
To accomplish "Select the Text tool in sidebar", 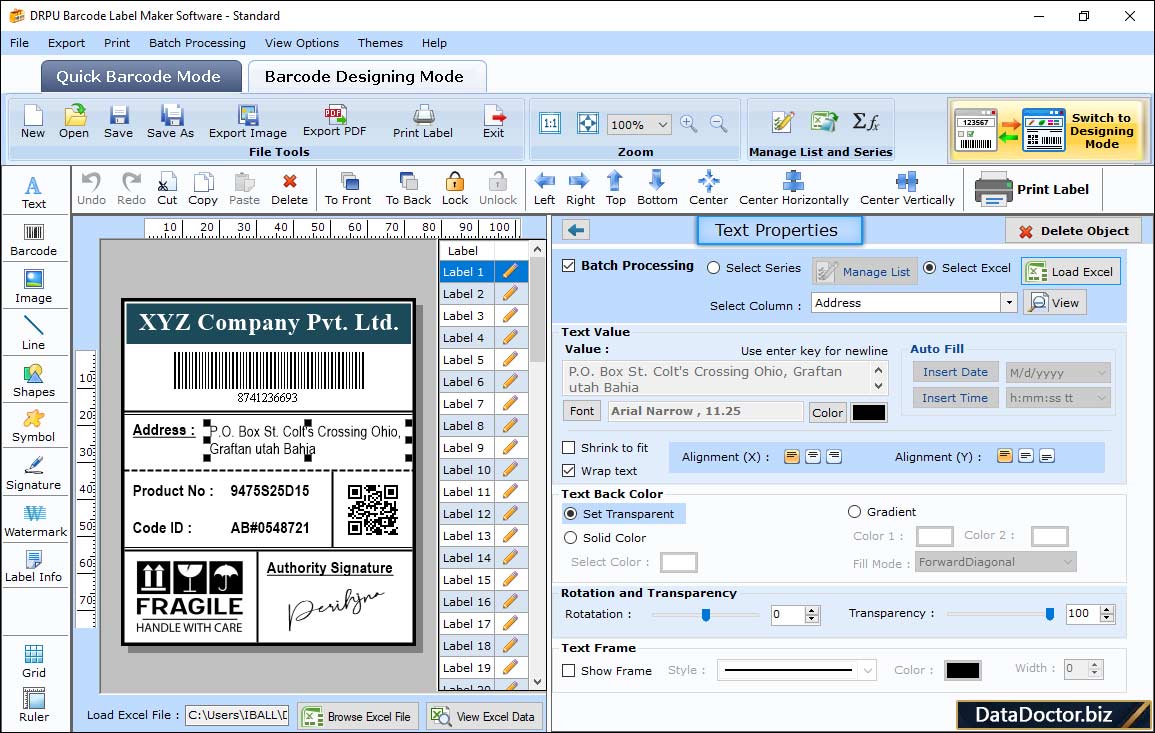I will pyautogui.click(x=33, y=192).
